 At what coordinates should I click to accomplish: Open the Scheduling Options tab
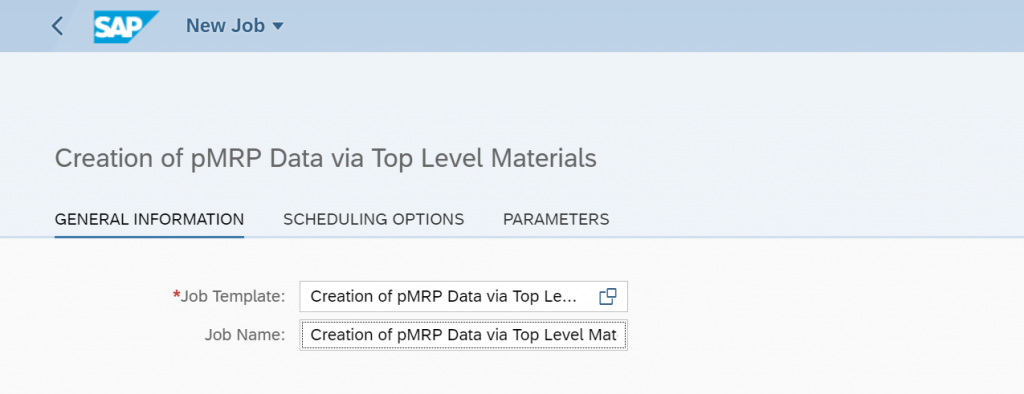(374, 219)
